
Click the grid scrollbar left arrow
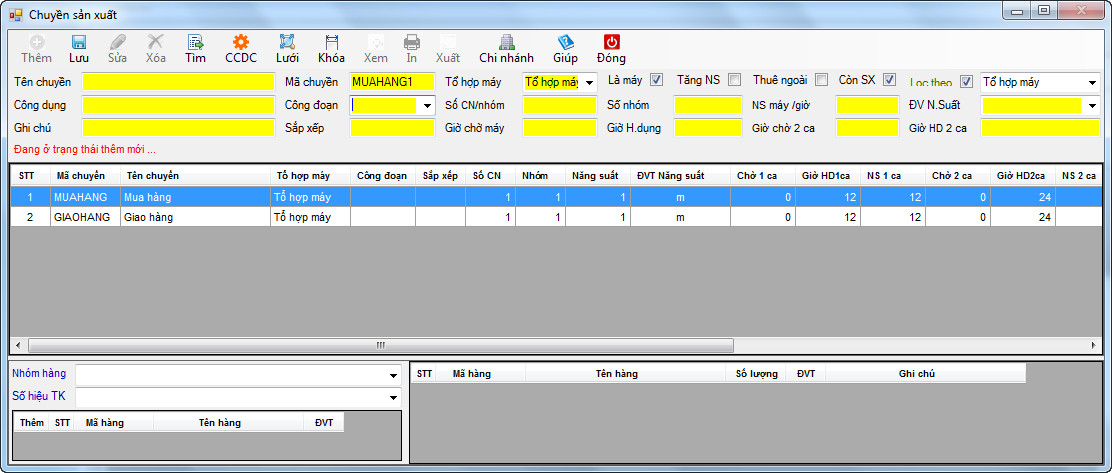pos(18,345)
